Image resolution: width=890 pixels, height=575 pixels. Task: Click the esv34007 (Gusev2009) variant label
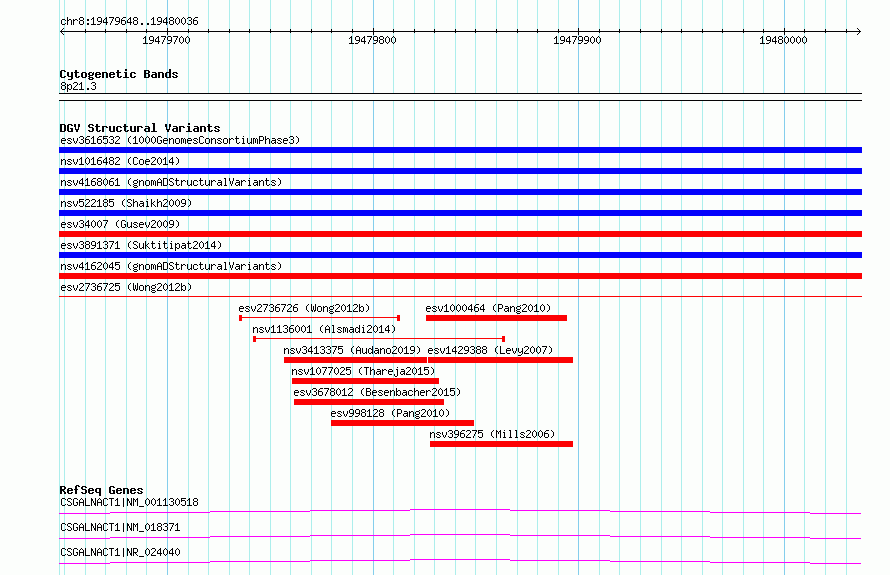pyautogui.click(x=120, y=224)
